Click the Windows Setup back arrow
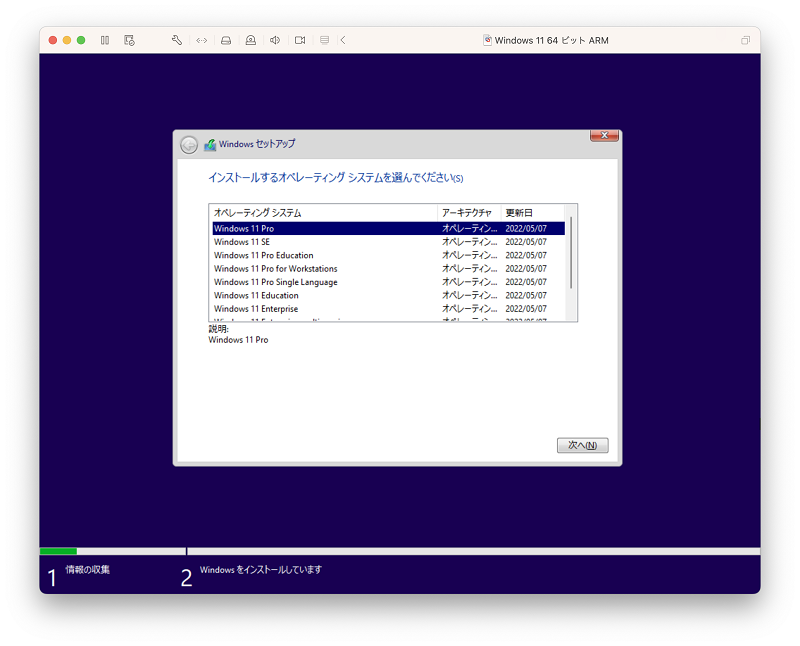This screenshot has width=800, height=646. pyautogui.click(x=189, y=145)
